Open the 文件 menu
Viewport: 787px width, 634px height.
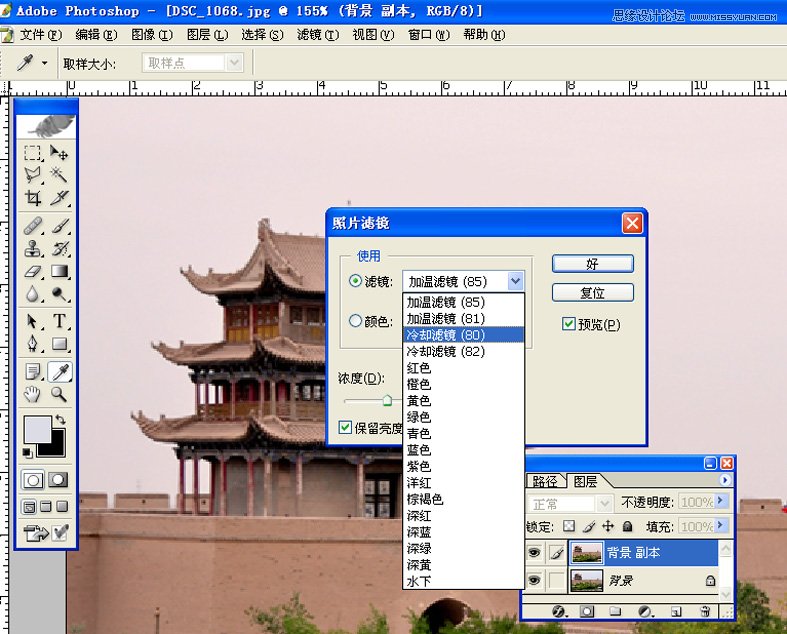tap(41, 35)
